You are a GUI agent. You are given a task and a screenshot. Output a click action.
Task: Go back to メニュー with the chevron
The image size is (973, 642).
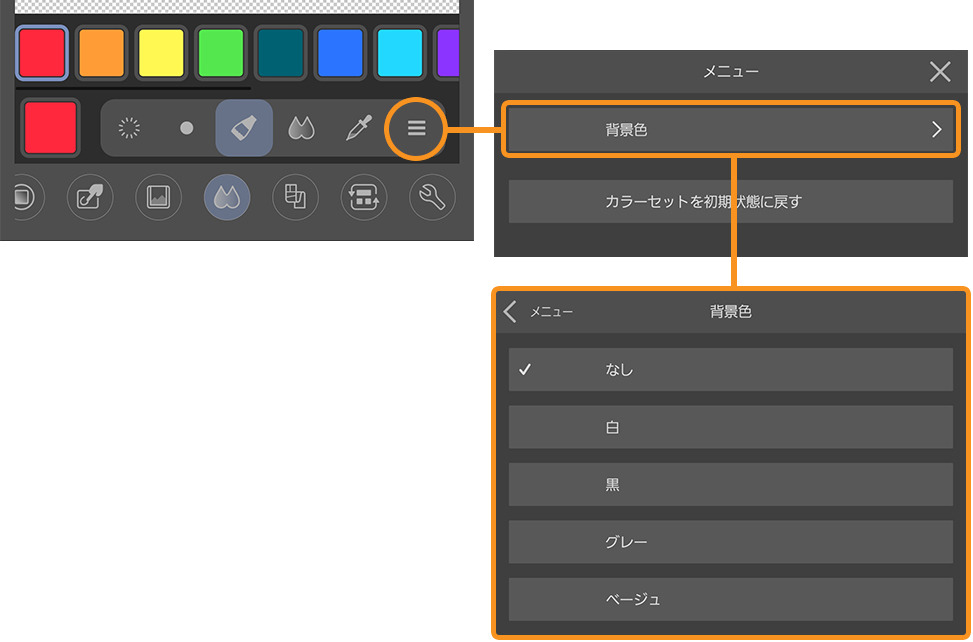tap(510, 311)
